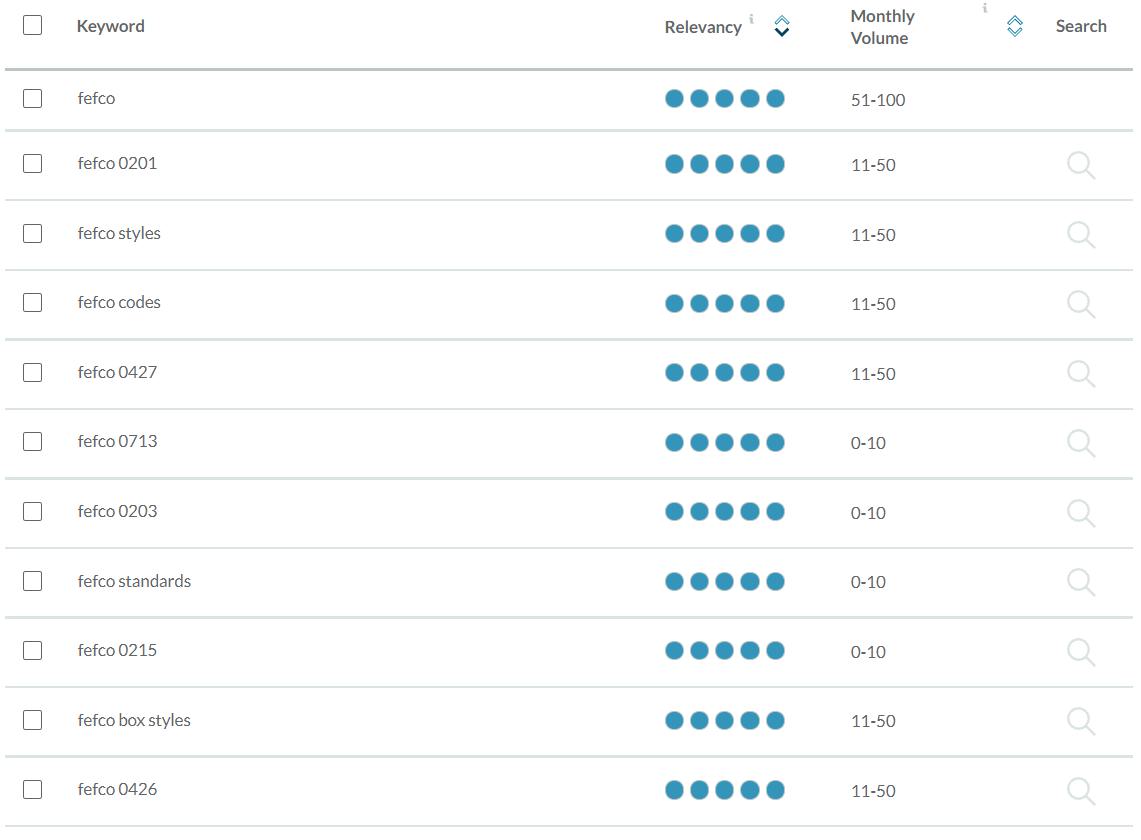The image size is (1141, 840).
Task: Click search icon for fefco 0201
Action: coord(1080,165)
